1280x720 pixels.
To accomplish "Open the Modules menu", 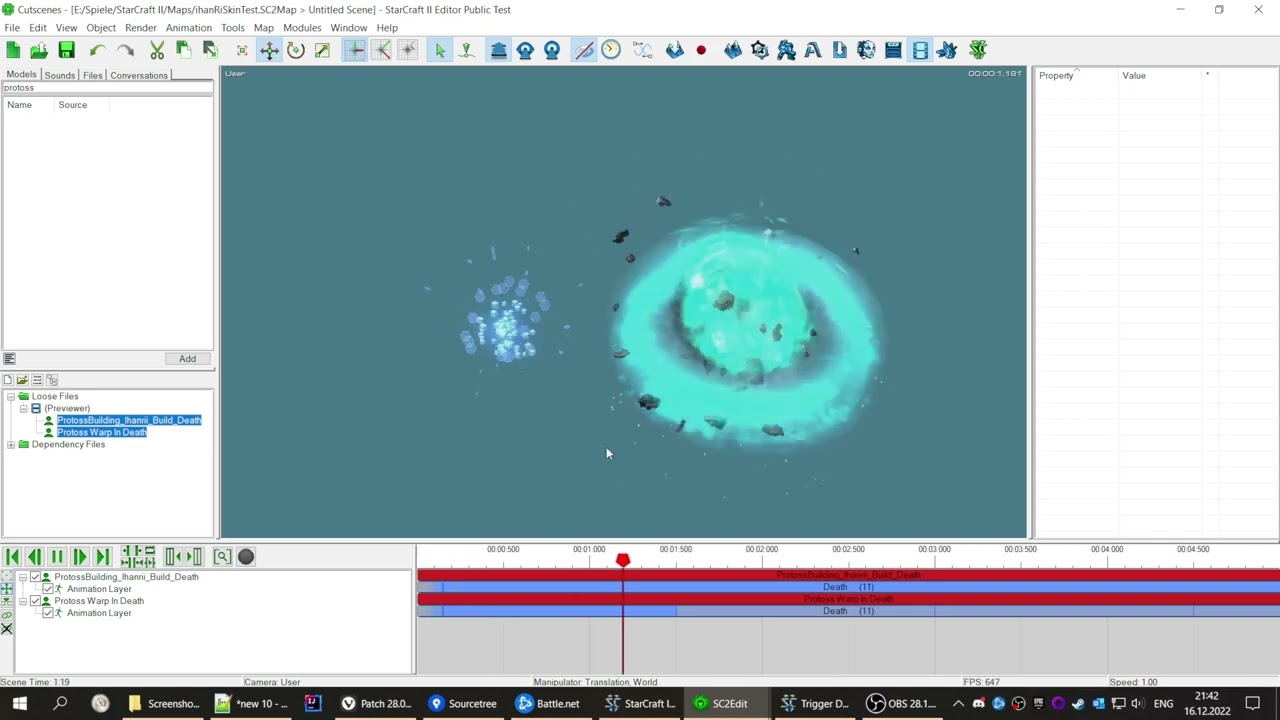I will (302, 28).
